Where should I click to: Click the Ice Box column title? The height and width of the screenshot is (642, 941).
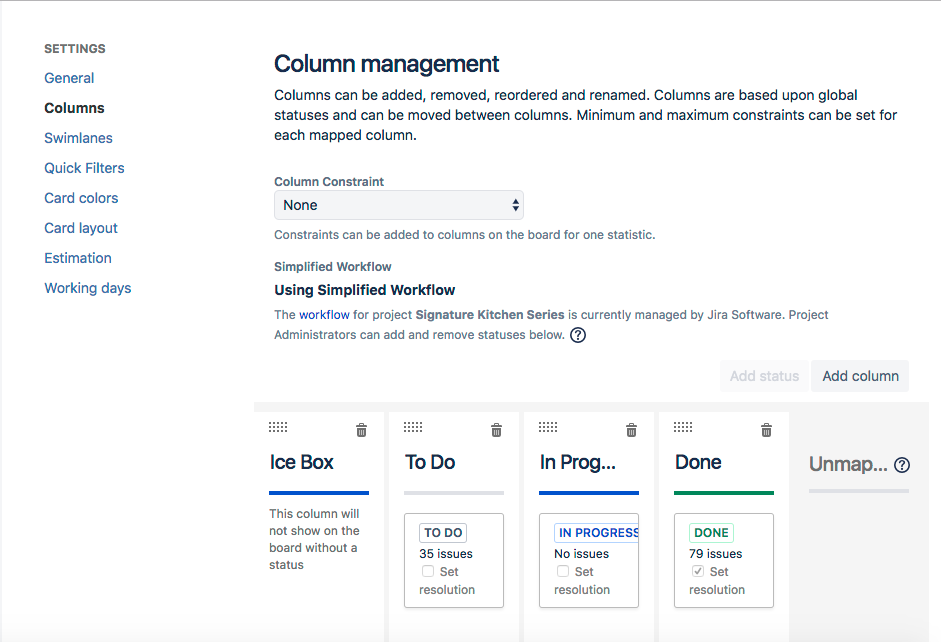pos(302,462)
